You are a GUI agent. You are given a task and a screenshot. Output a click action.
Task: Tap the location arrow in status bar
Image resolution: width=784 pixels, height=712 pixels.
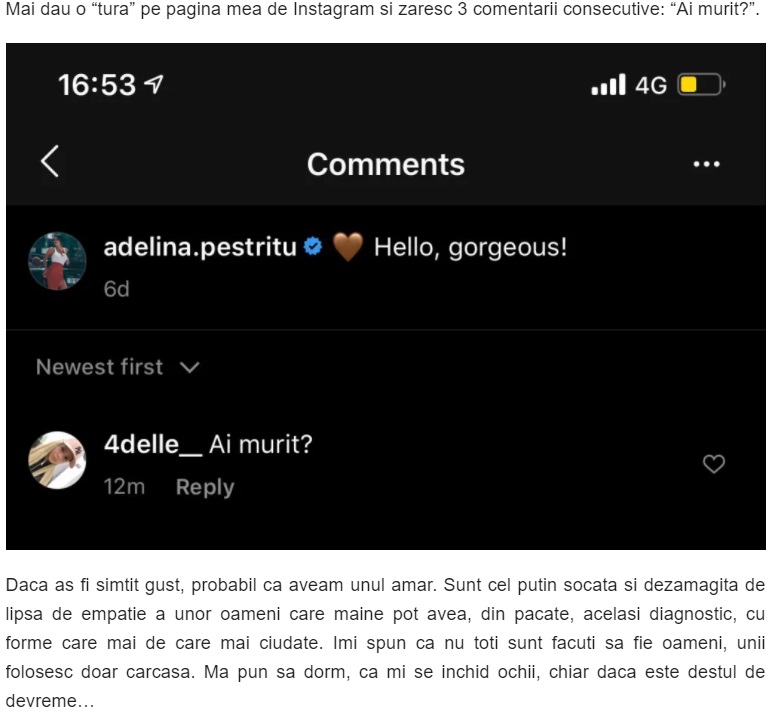point(154,86)
